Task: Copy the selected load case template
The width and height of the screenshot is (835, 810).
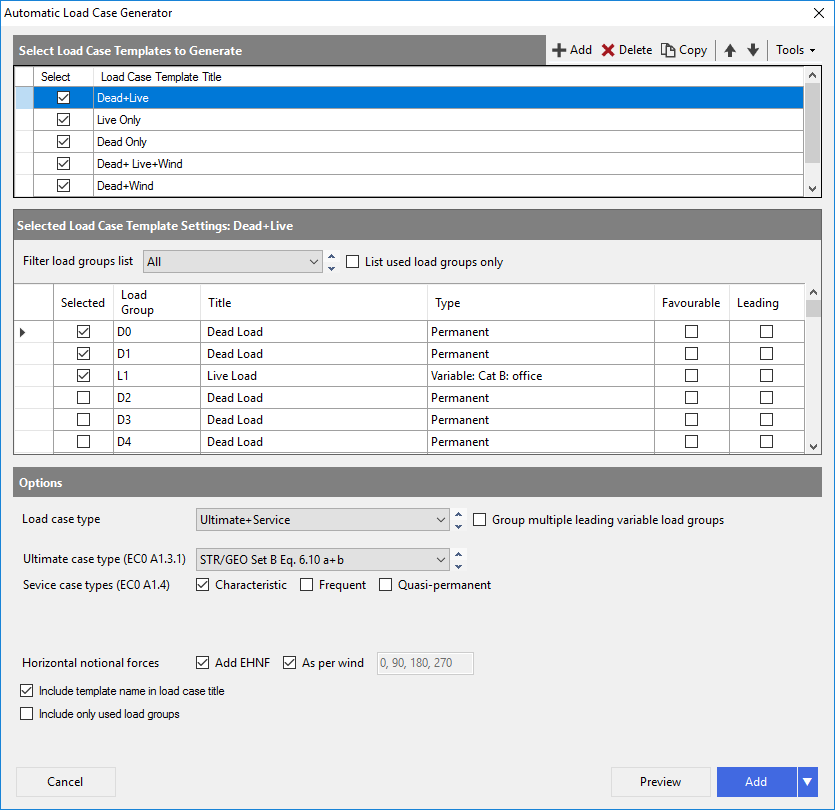Action: (684, 50)
